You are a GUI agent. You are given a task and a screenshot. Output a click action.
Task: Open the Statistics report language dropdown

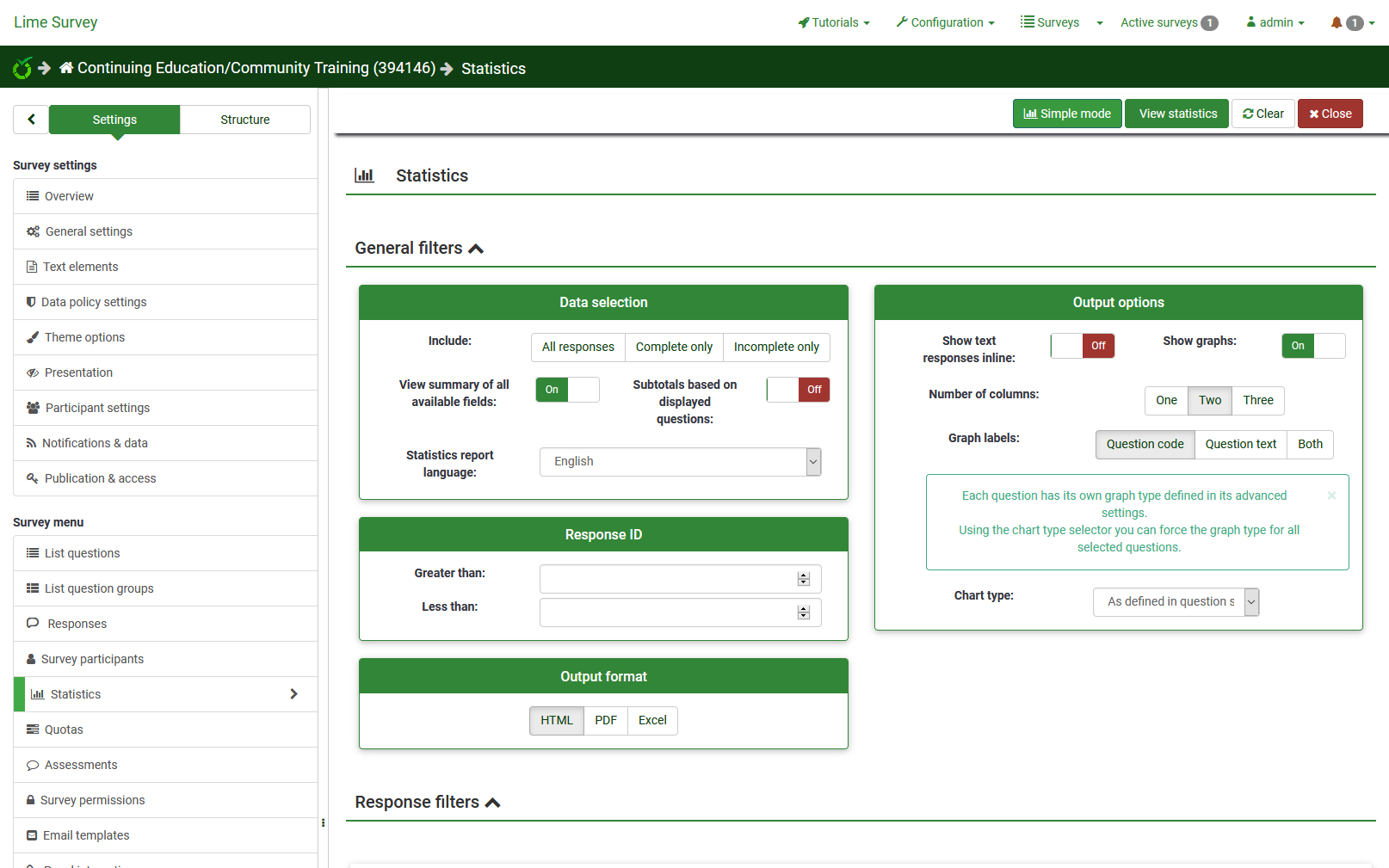click(x=680, y=462)
